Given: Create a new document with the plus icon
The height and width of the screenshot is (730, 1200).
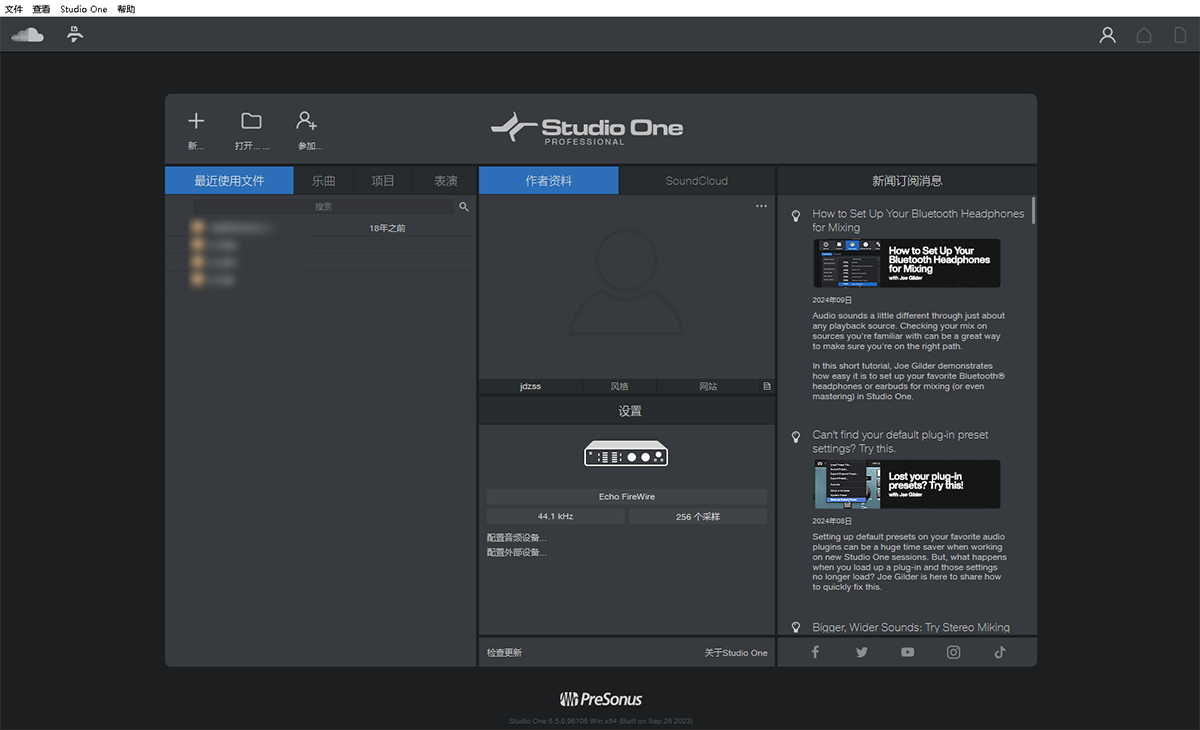Looking at the screenshot, I should (196, 121).
